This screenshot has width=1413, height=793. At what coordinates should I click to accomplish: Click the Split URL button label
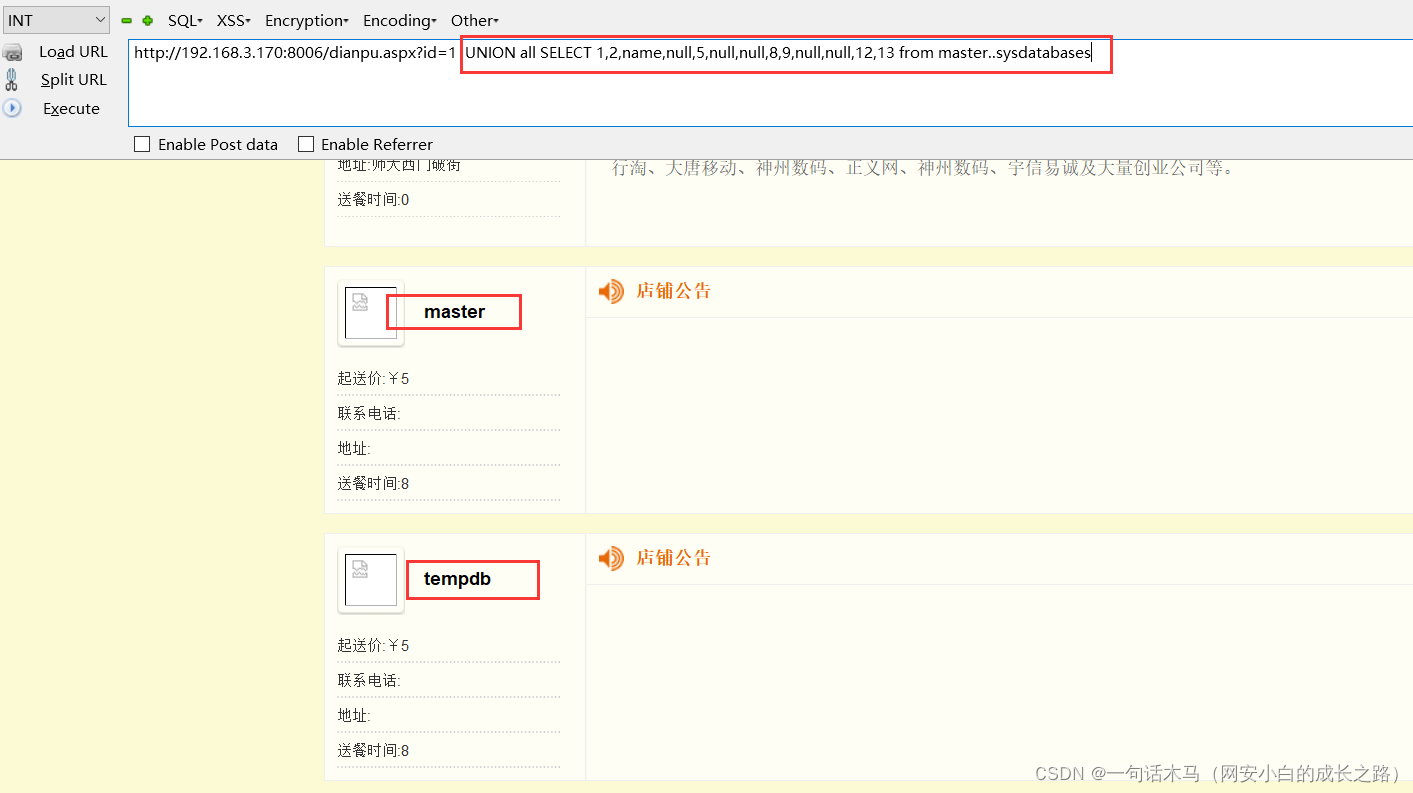[x=73, y=80]
